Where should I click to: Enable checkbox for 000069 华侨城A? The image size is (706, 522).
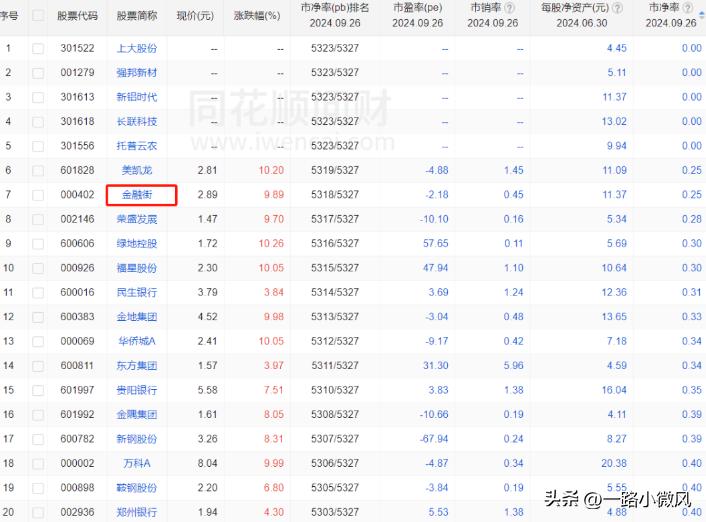pyautogui.click(x=38, y=341)
